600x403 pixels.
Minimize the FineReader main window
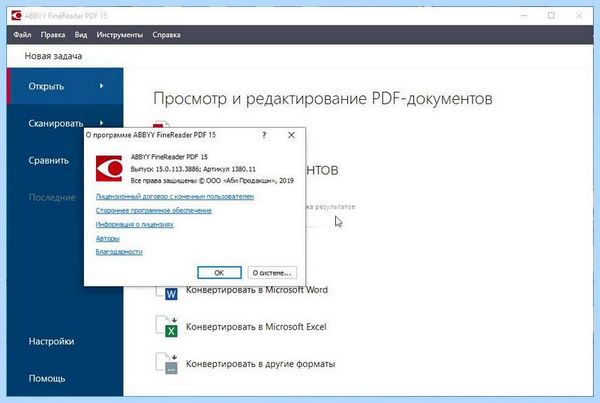[x=524, y=16]
